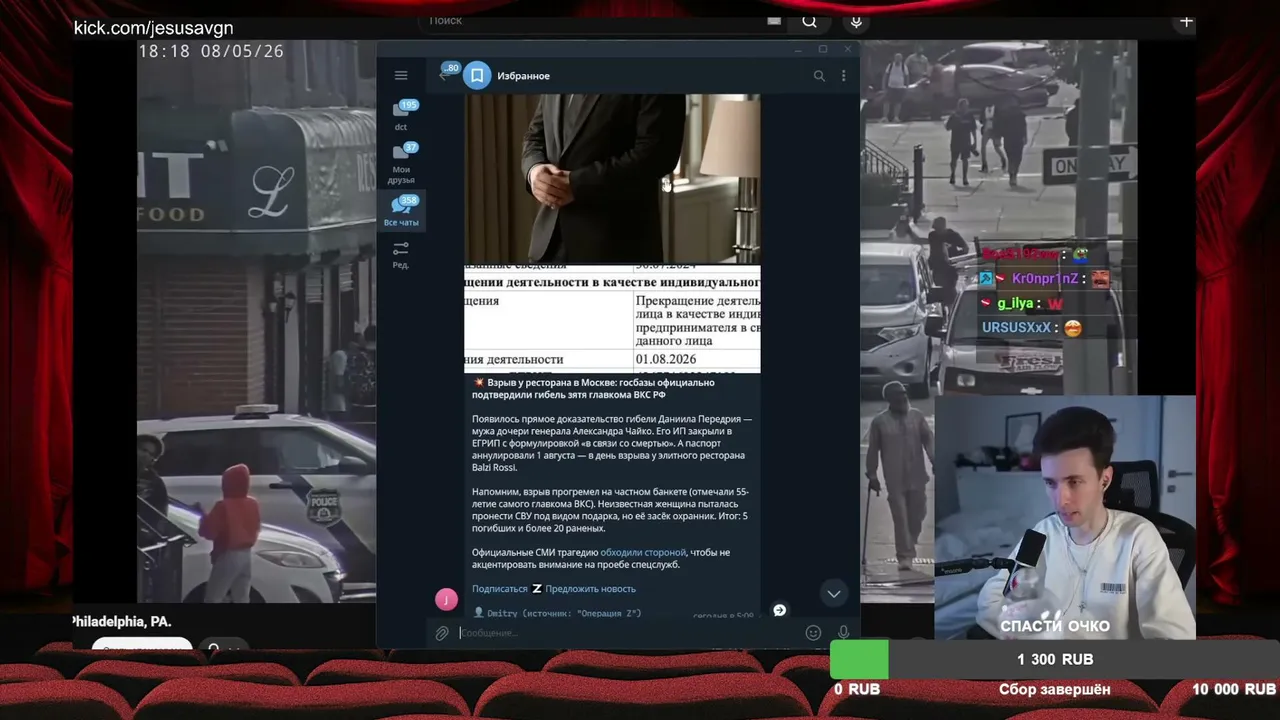
Task: Maximize the Telegram window
Action: click(823, 49)
